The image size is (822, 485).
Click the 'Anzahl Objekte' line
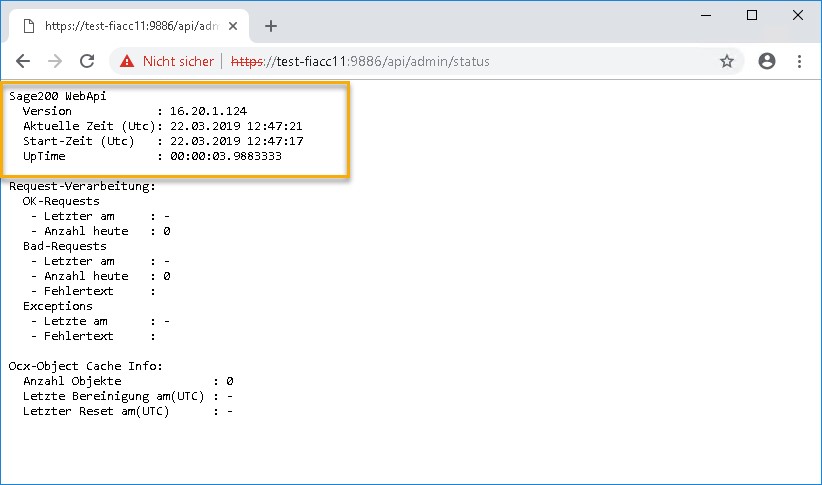[128, 381]
